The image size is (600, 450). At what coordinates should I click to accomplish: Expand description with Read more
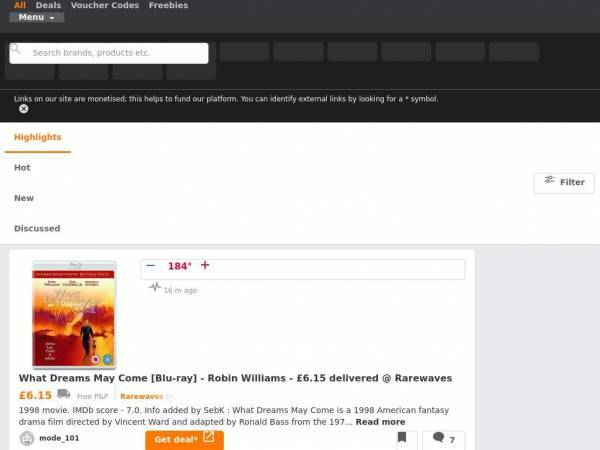pos(380,422)
